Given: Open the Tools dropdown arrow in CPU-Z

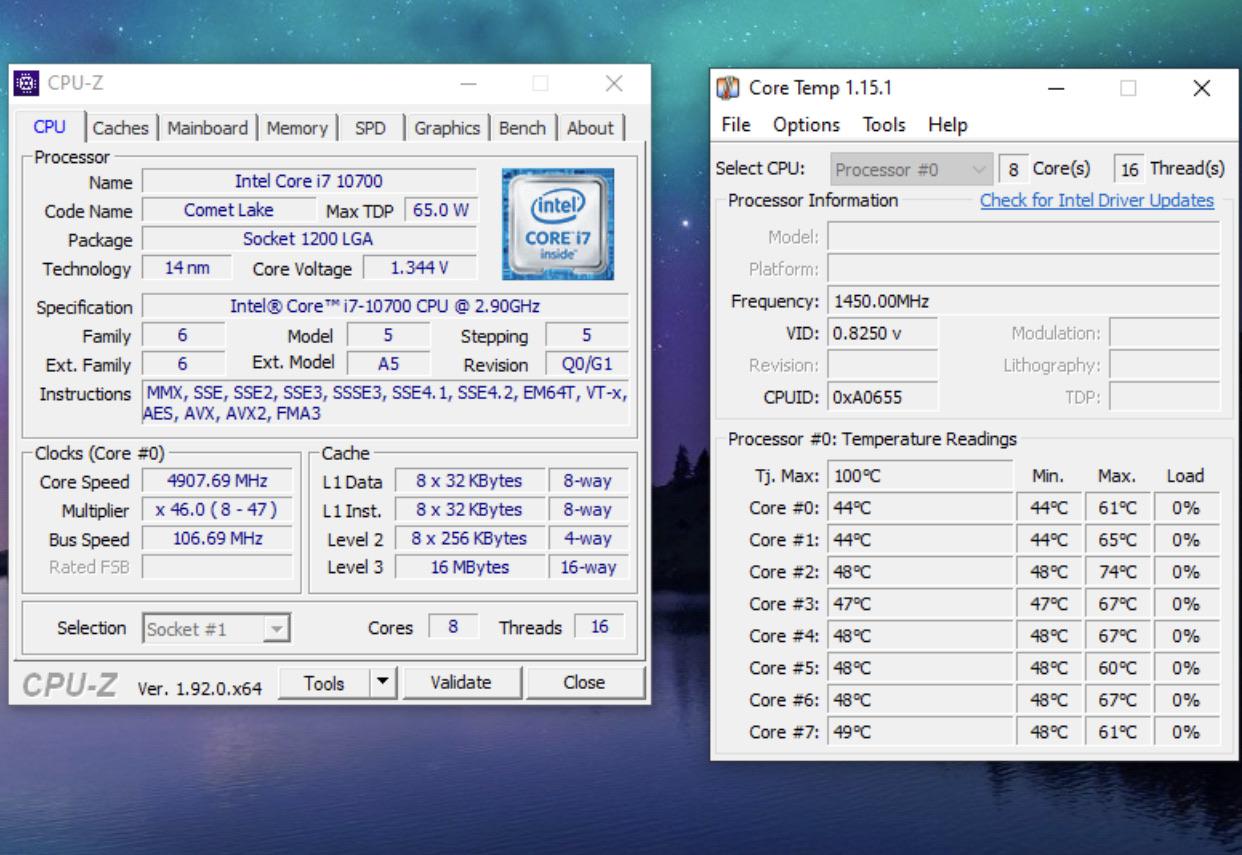Looking at the screenshot, I should [385, 682].
